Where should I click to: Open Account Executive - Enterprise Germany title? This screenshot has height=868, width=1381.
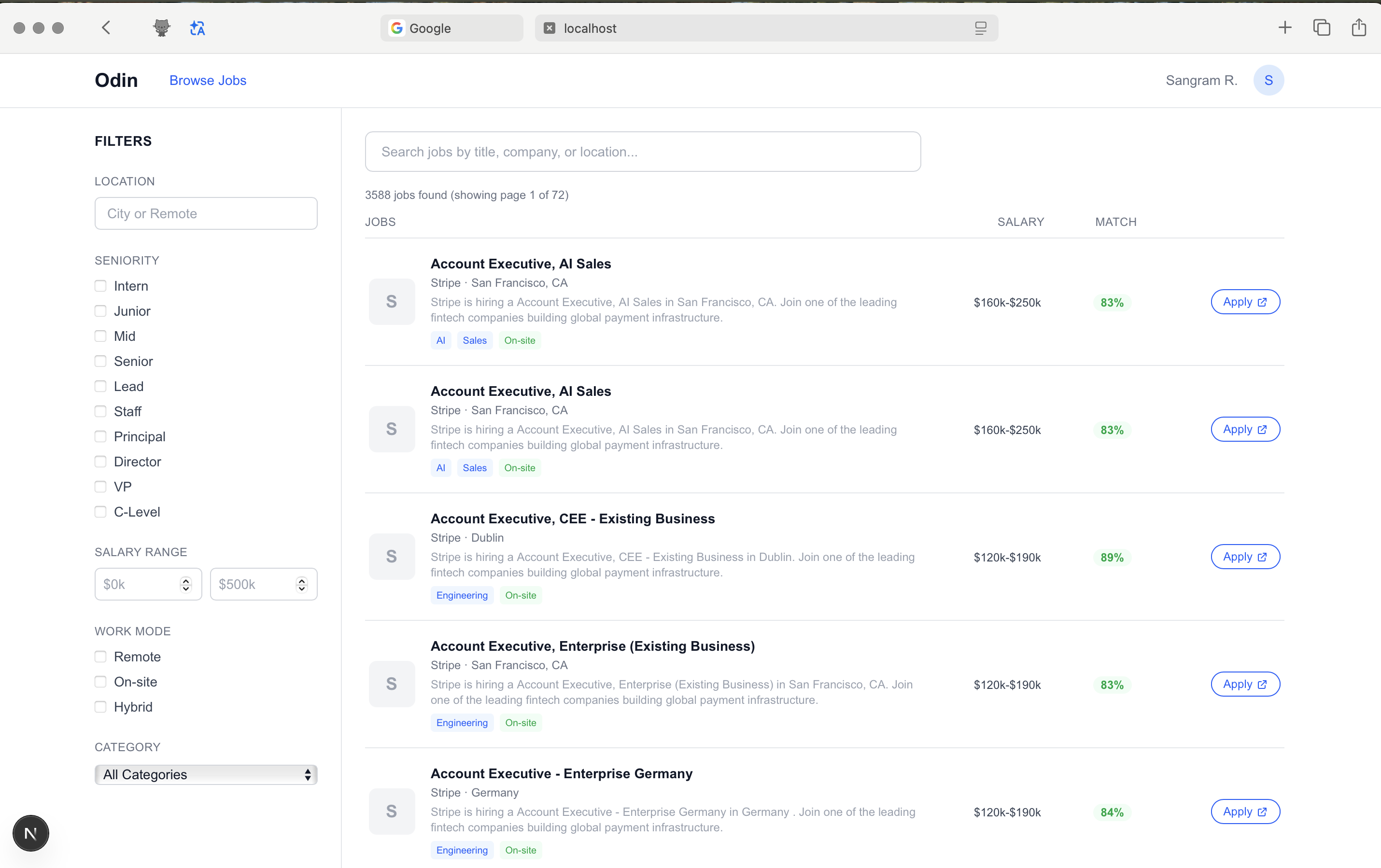pos(562,773)
